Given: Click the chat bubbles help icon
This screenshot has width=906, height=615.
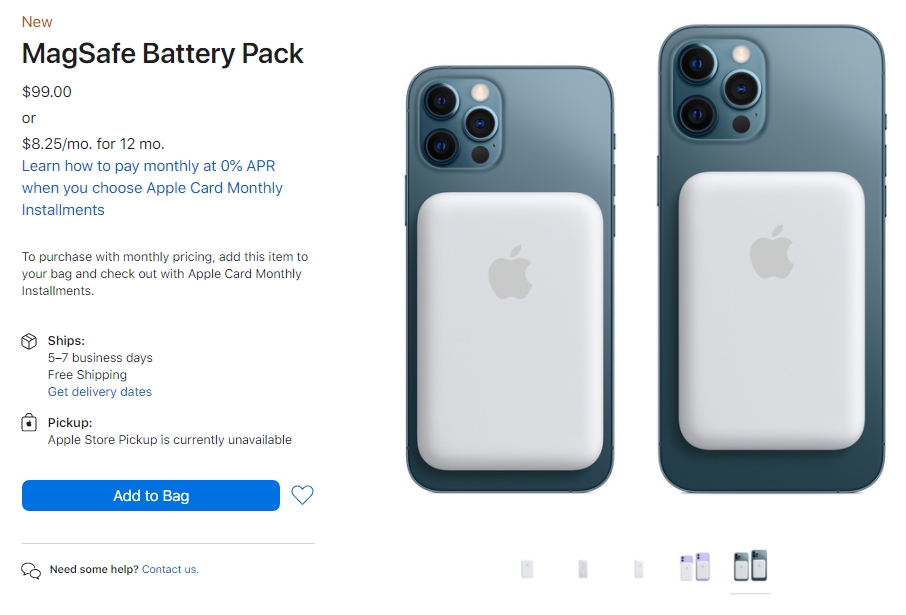Looking at the screenshot, I should point(31,570).
